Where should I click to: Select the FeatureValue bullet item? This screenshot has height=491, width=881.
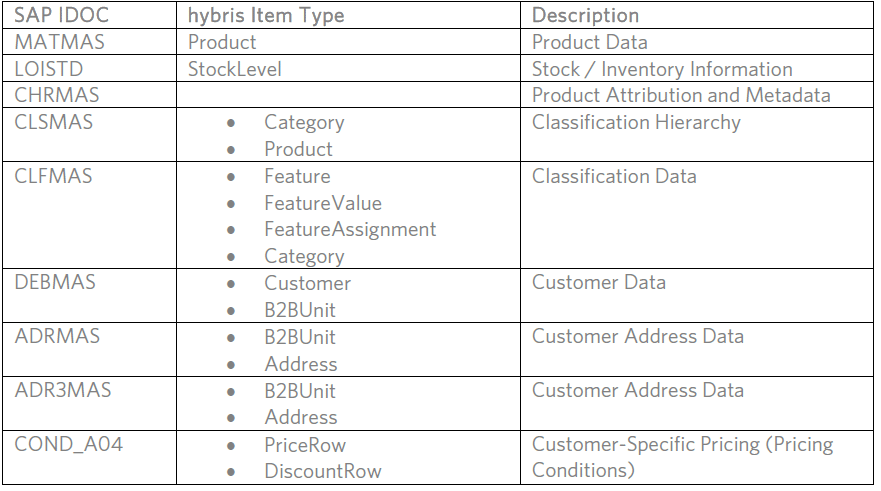click(x=323, y=203)
